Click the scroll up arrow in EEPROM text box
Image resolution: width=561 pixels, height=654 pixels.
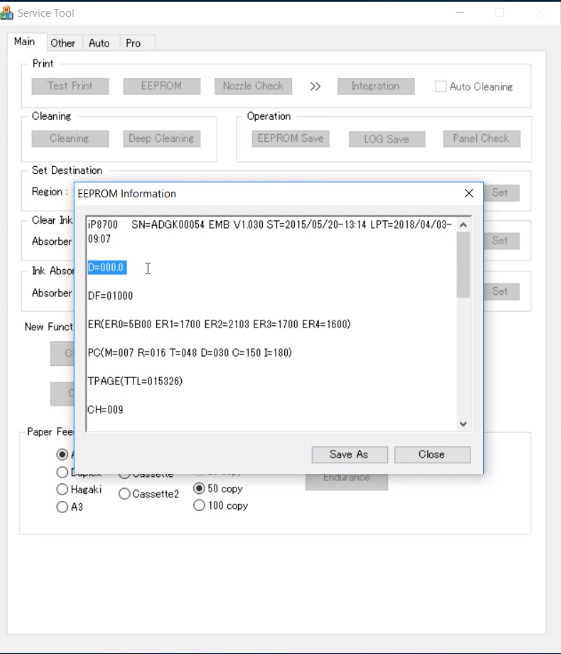[x=463, y=225]
